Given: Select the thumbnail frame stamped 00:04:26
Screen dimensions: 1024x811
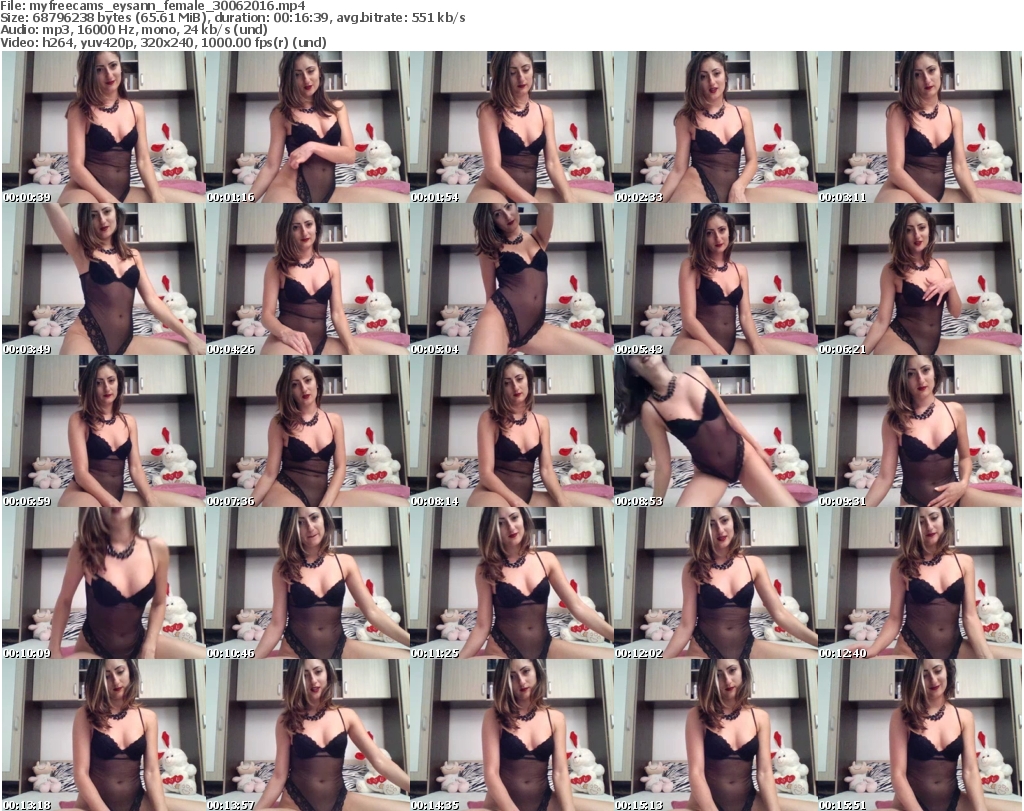Looking at the screenshot, I should pyautogui.click(x=308, y=279).
